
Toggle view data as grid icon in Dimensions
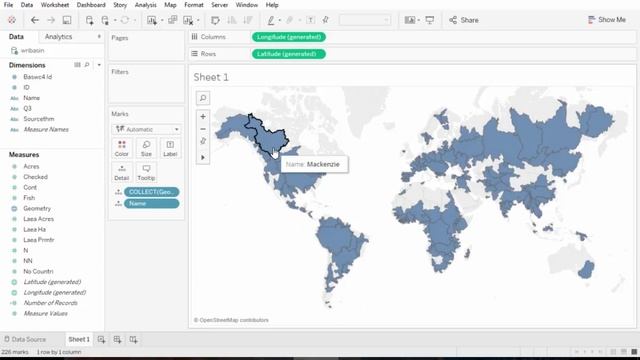(x=77, y=65)
